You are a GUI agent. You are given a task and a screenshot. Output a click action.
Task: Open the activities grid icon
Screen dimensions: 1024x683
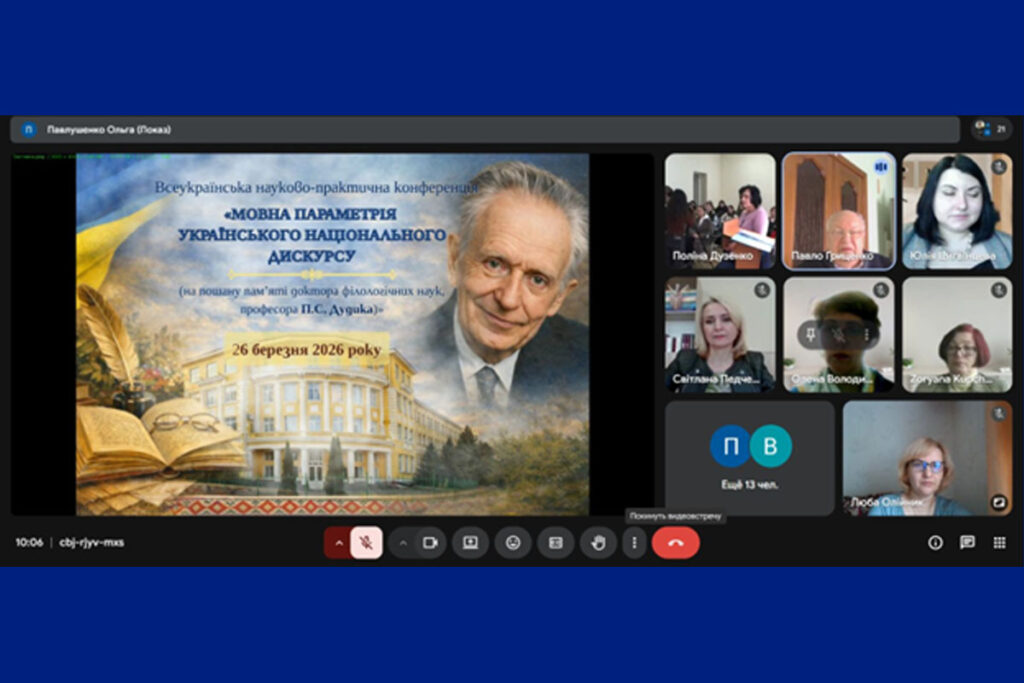point(999,543)
